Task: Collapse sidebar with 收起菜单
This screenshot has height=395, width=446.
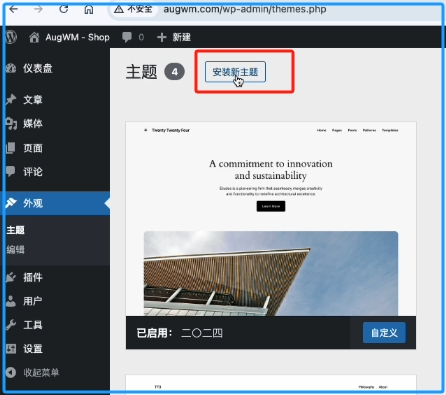Action: pyautogui.click(x=41, y=372)
